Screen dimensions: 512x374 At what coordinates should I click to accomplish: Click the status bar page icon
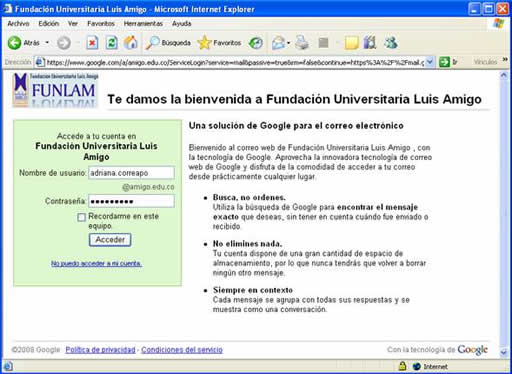(x=8, y=366)
